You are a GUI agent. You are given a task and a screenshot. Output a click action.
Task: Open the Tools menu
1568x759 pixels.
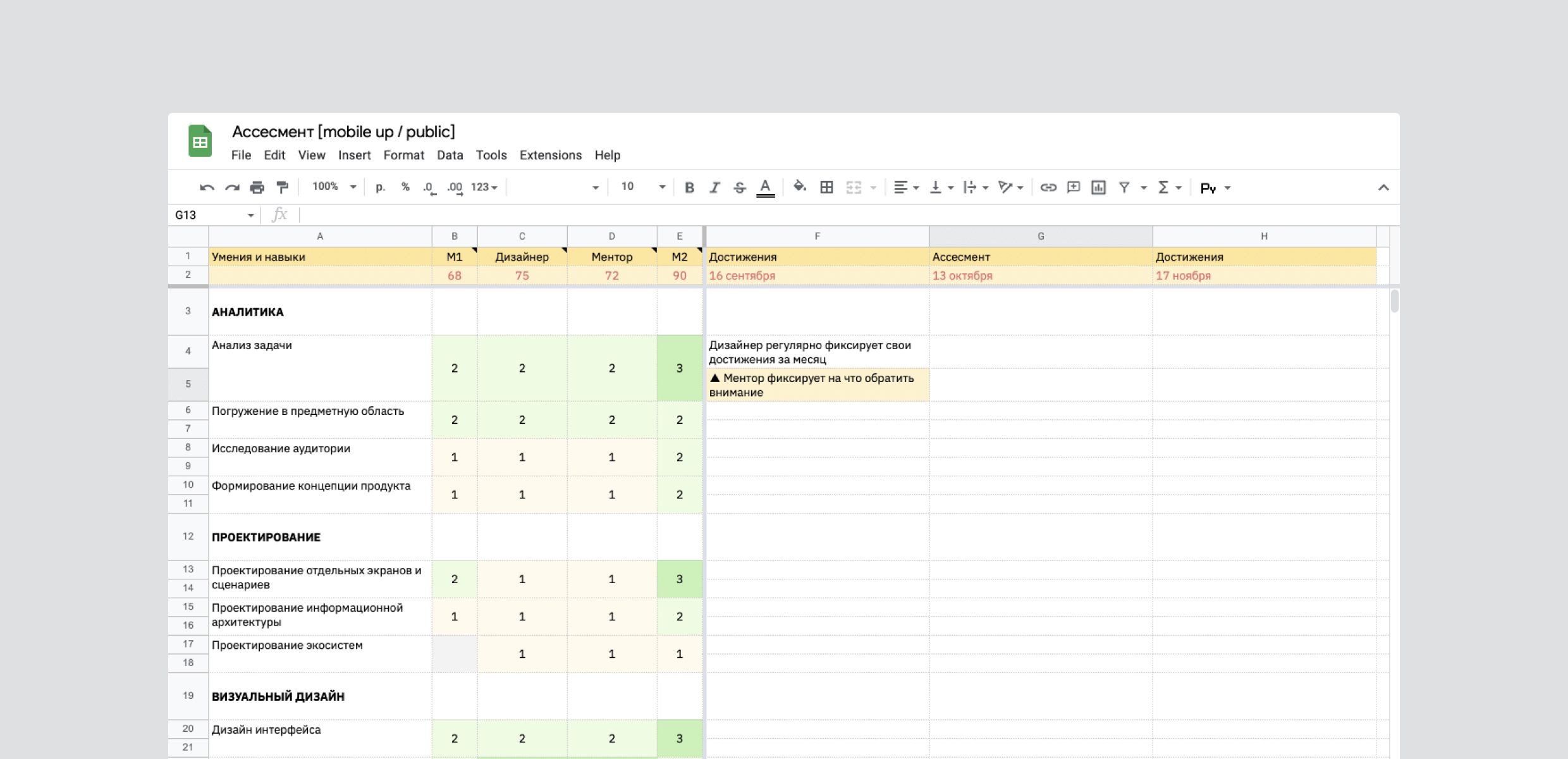click(x=491, y=155)
